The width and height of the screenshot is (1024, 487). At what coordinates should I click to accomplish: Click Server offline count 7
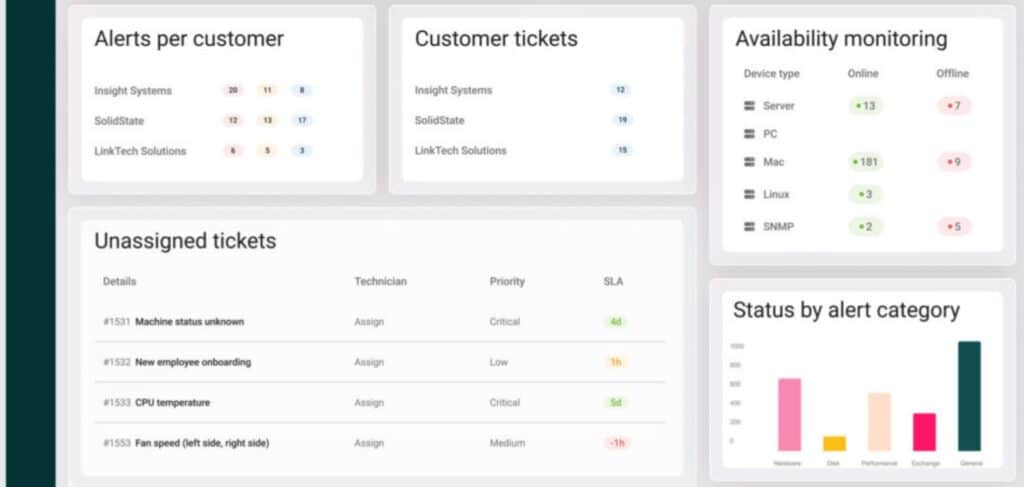(954, 106)
